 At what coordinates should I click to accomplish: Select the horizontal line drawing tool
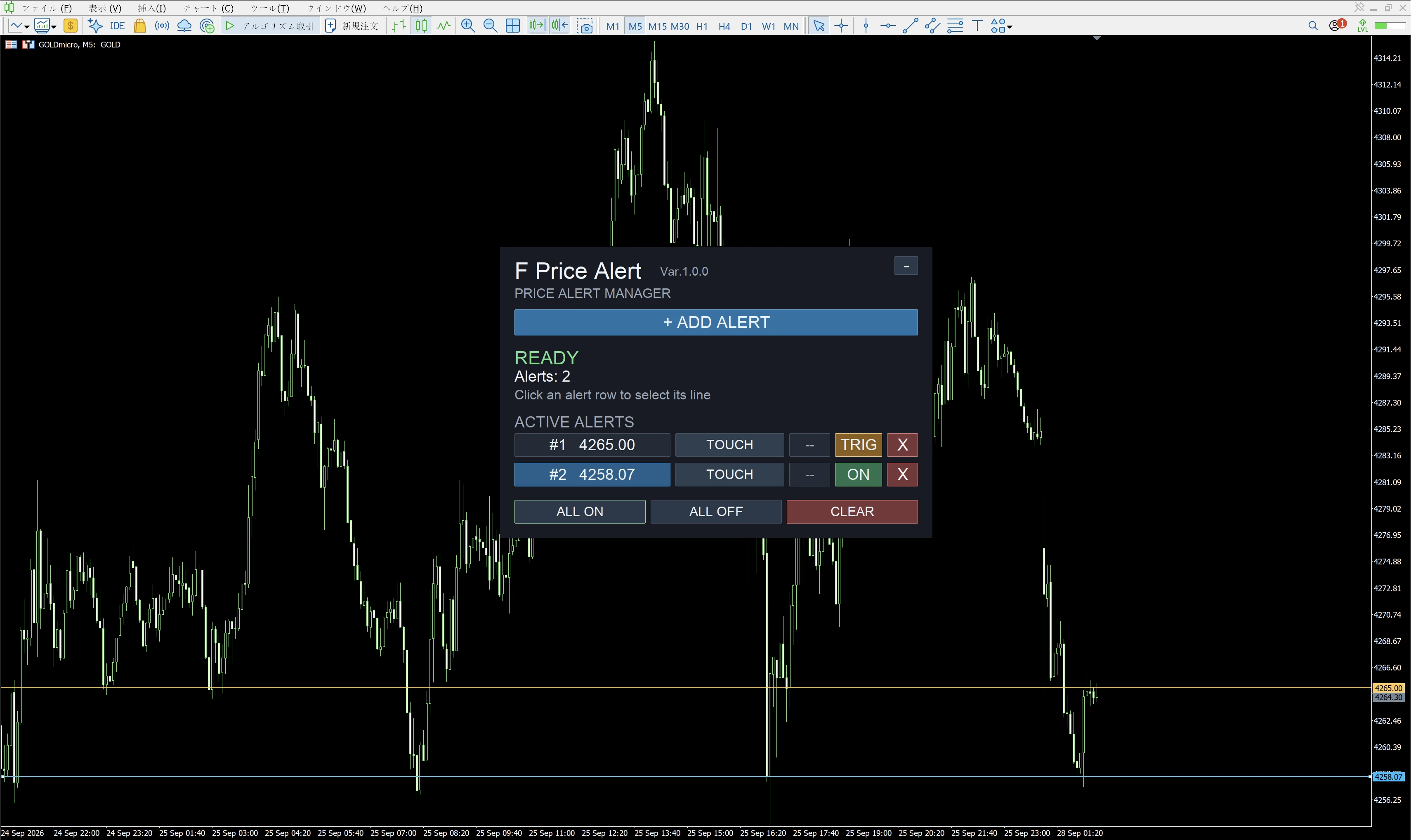point(888,26)
